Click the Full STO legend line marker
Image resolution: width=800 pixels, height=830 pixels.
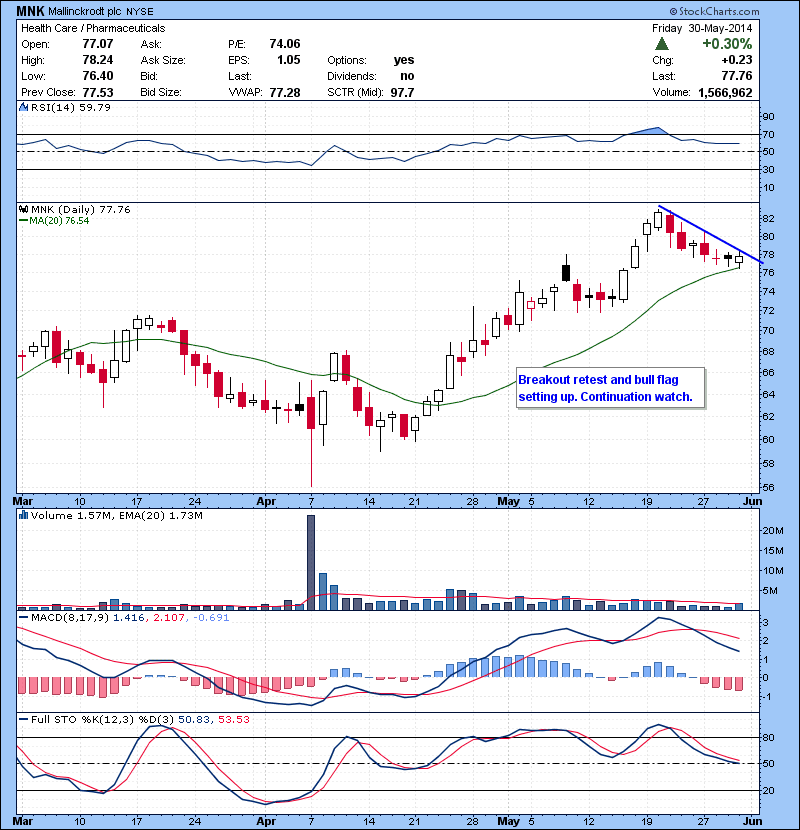click(x=25, y=718)
